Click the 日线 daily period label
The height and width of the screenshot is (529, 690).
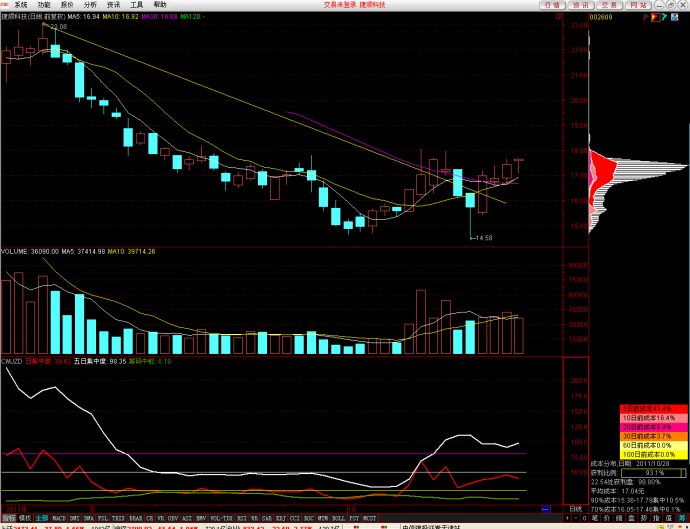point(575,510)
